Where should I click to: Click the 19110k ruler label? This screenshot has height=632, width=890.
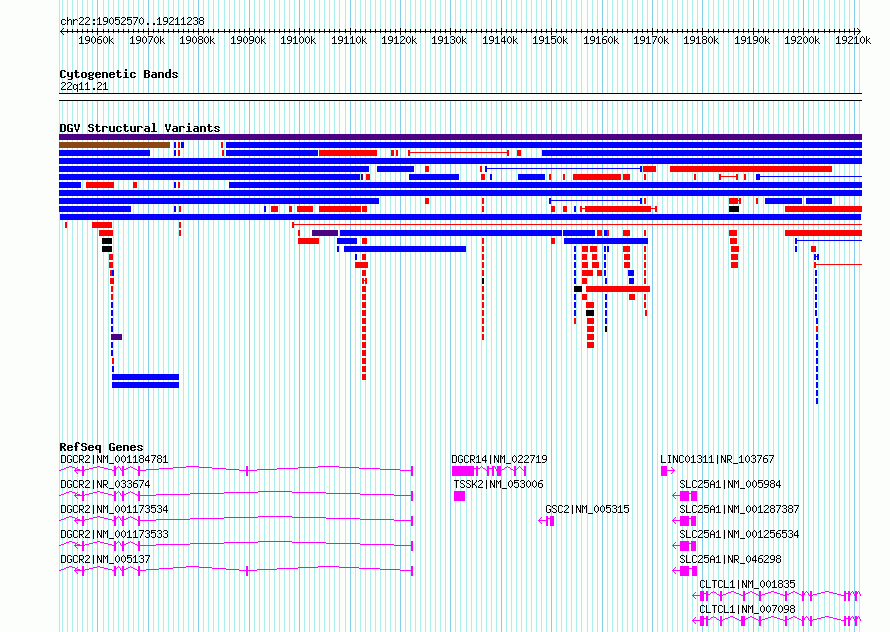coord(349,40)
